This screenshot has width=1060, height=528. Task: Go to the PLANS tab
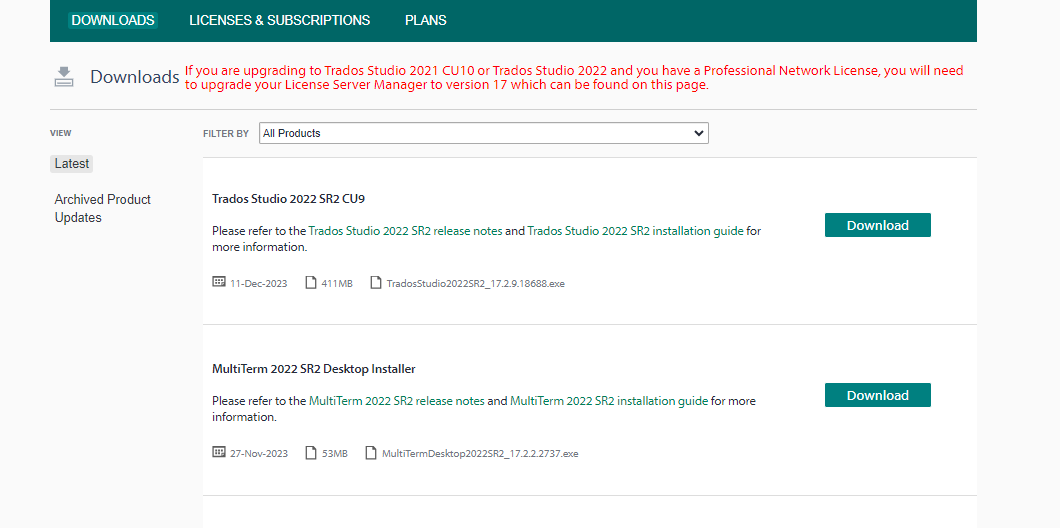[x=426, y=20]
